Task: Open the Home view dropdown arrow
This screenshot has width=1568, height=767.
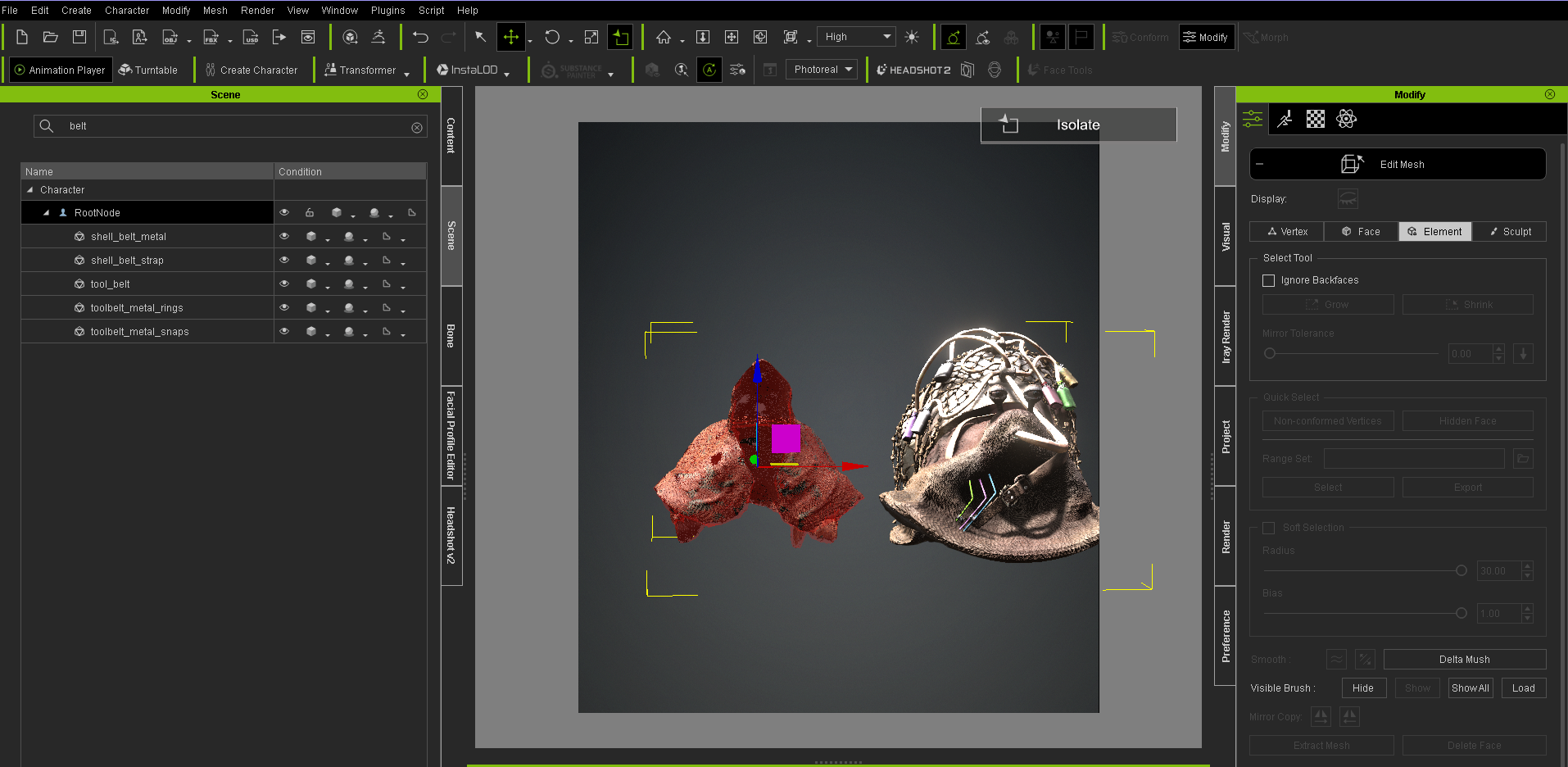Action: pos(682,41)
